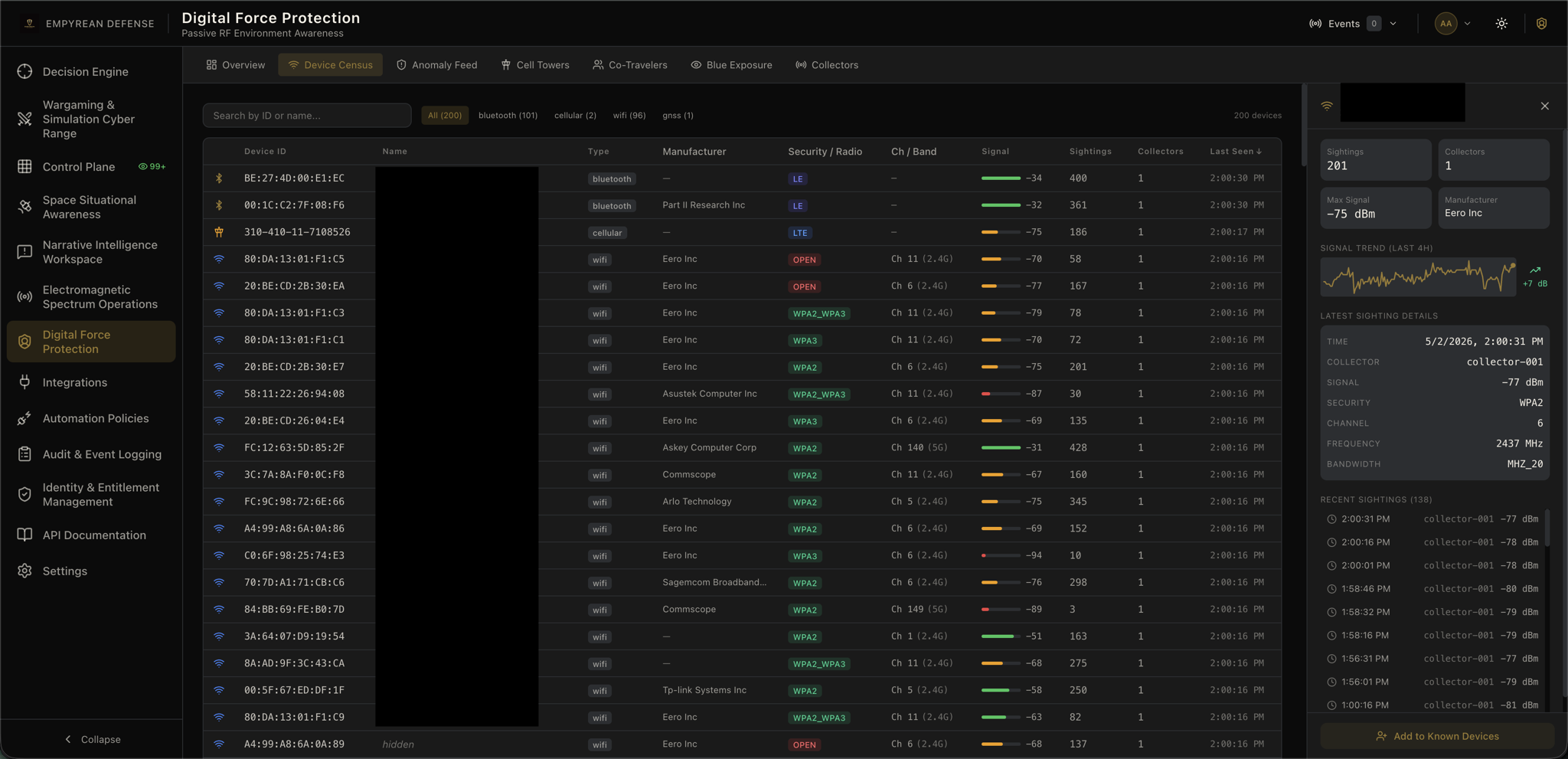The image size is (1568, 759).
Task: Click signal trend up arrow icon
Action: (1535, 270)
